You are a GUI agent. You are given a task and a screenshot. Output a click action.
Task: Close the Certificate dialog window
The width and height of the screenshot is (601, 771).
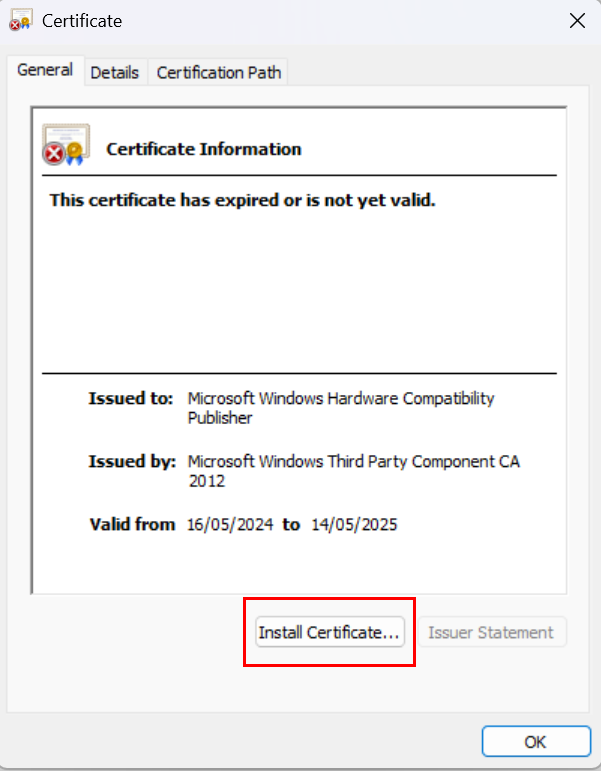click(x=577, y=21)
